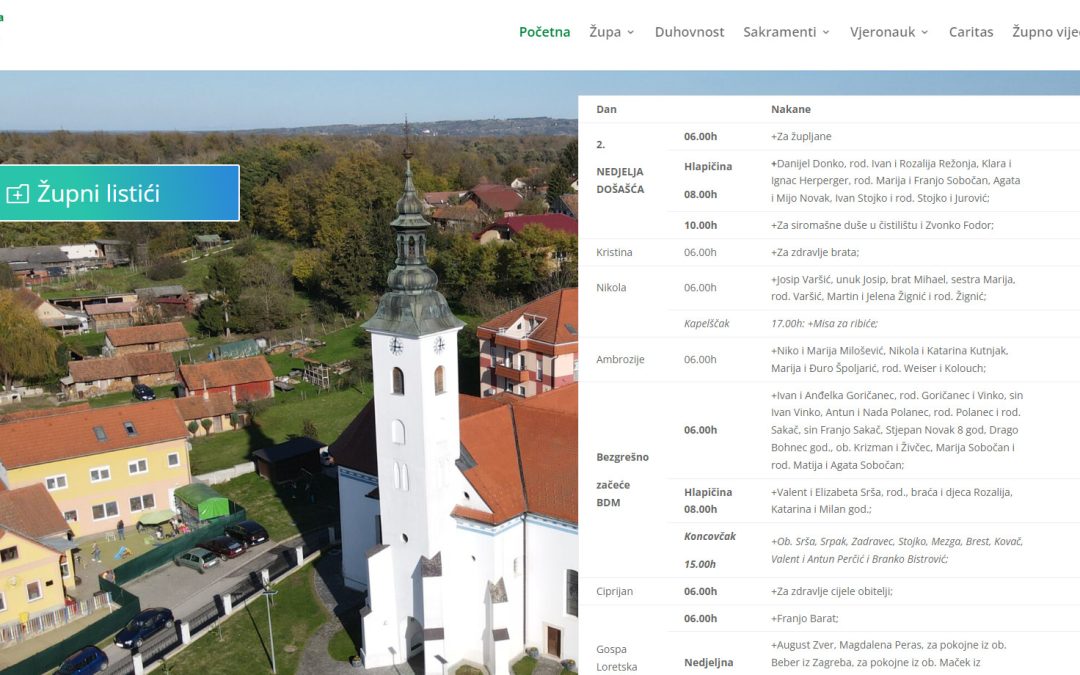Select the Nedjeljna cell
The image size is (1080, 675).
(x=708, y=663)
